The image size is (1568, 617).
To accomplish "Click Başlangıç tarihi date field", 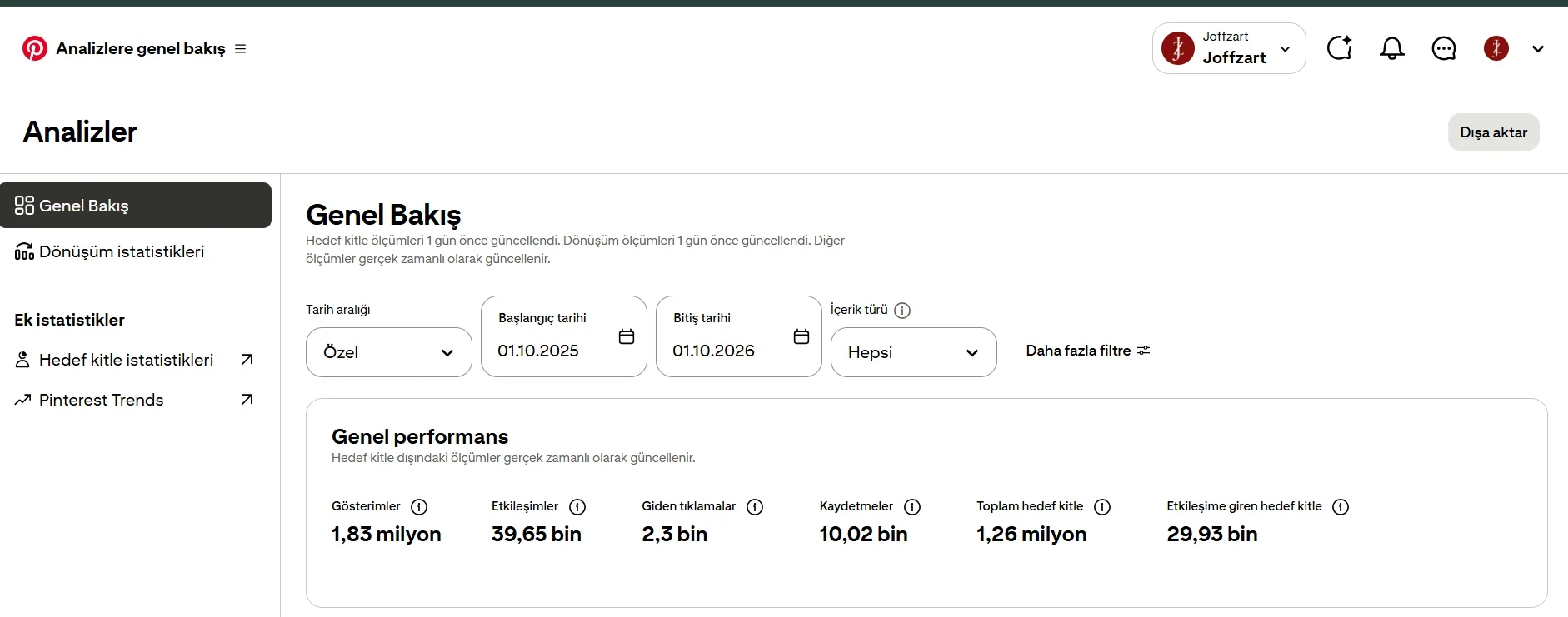I will (564, 336).
